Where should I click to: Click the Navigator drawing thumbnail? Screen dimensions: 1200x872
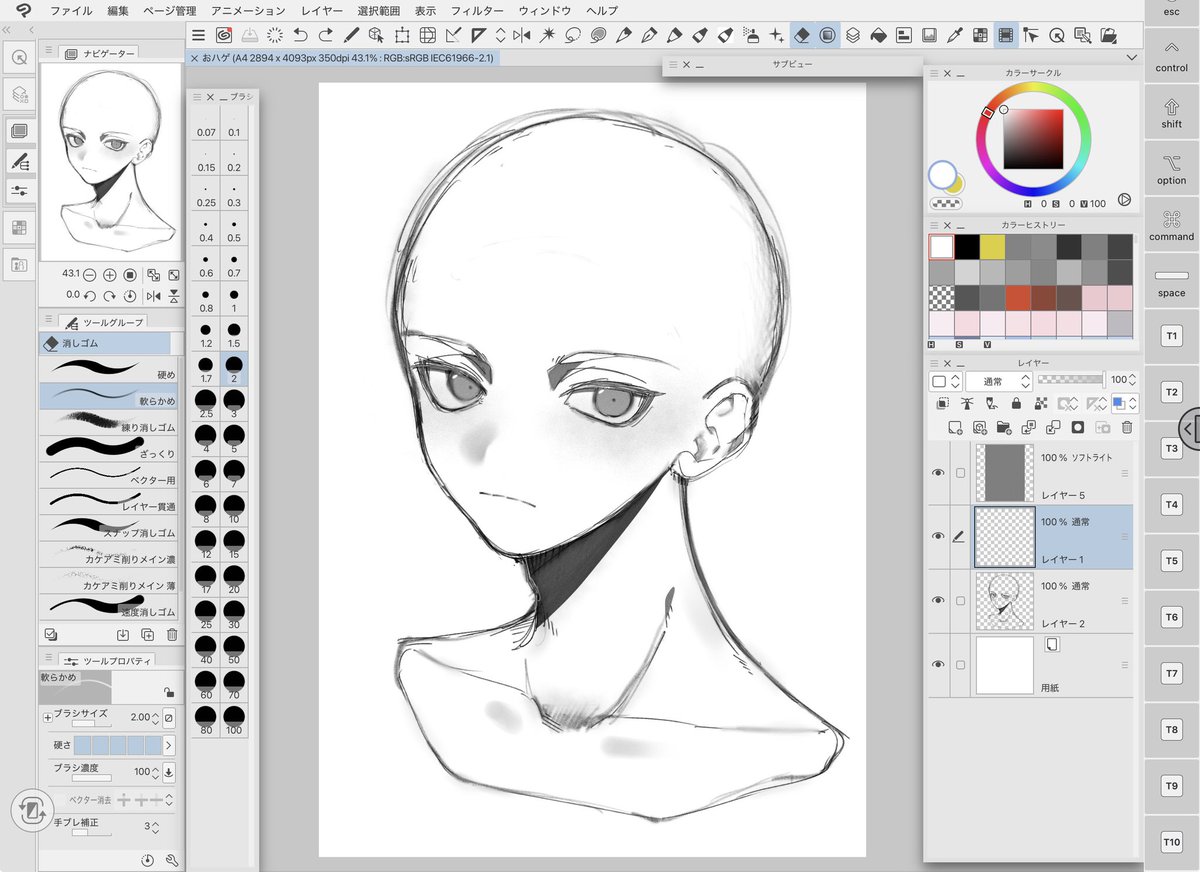tap(111, 163)
